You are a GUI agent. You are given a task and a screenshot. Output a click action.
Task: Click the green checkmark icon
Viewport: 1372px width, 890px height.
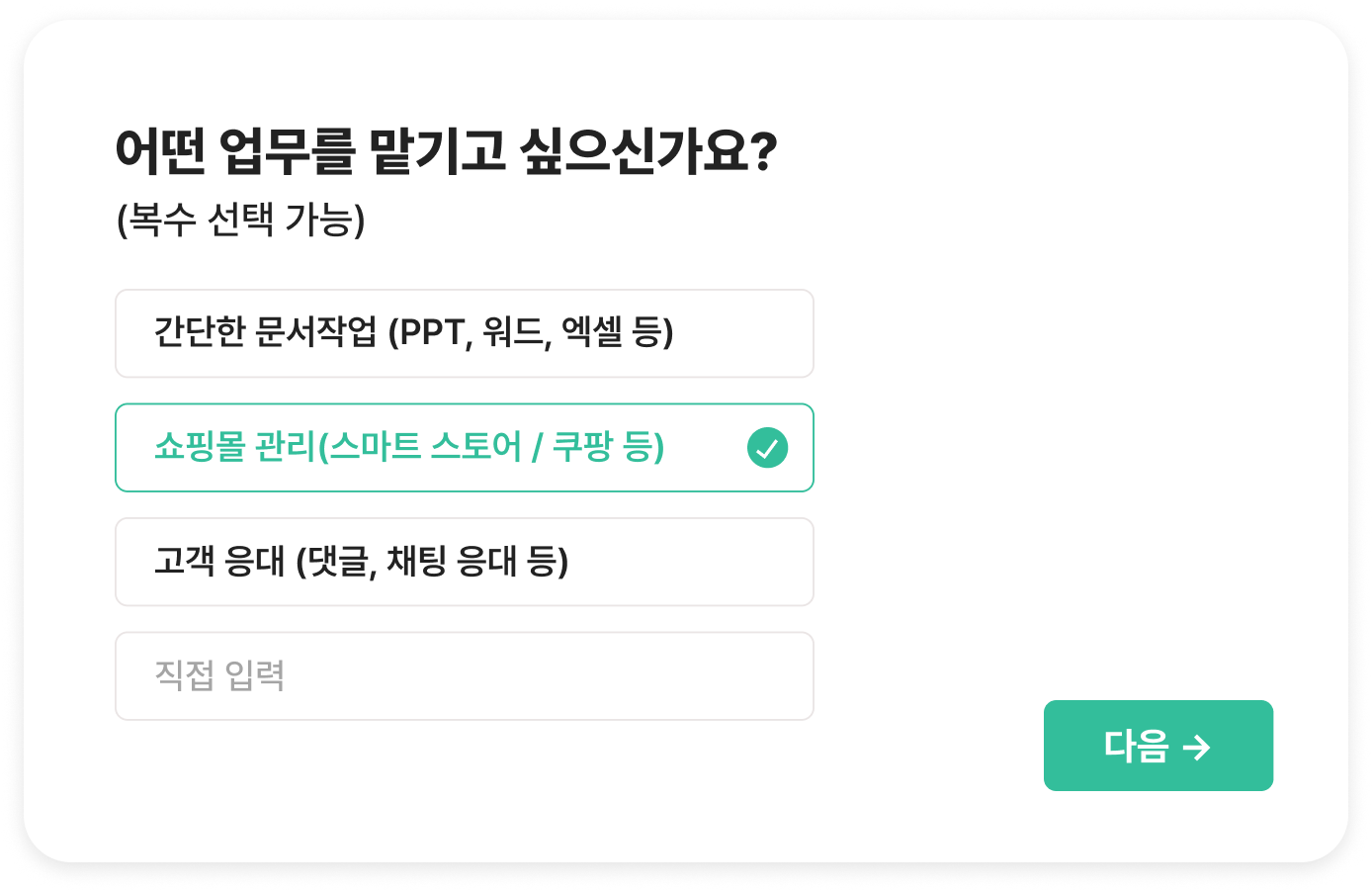click(767, 448)
